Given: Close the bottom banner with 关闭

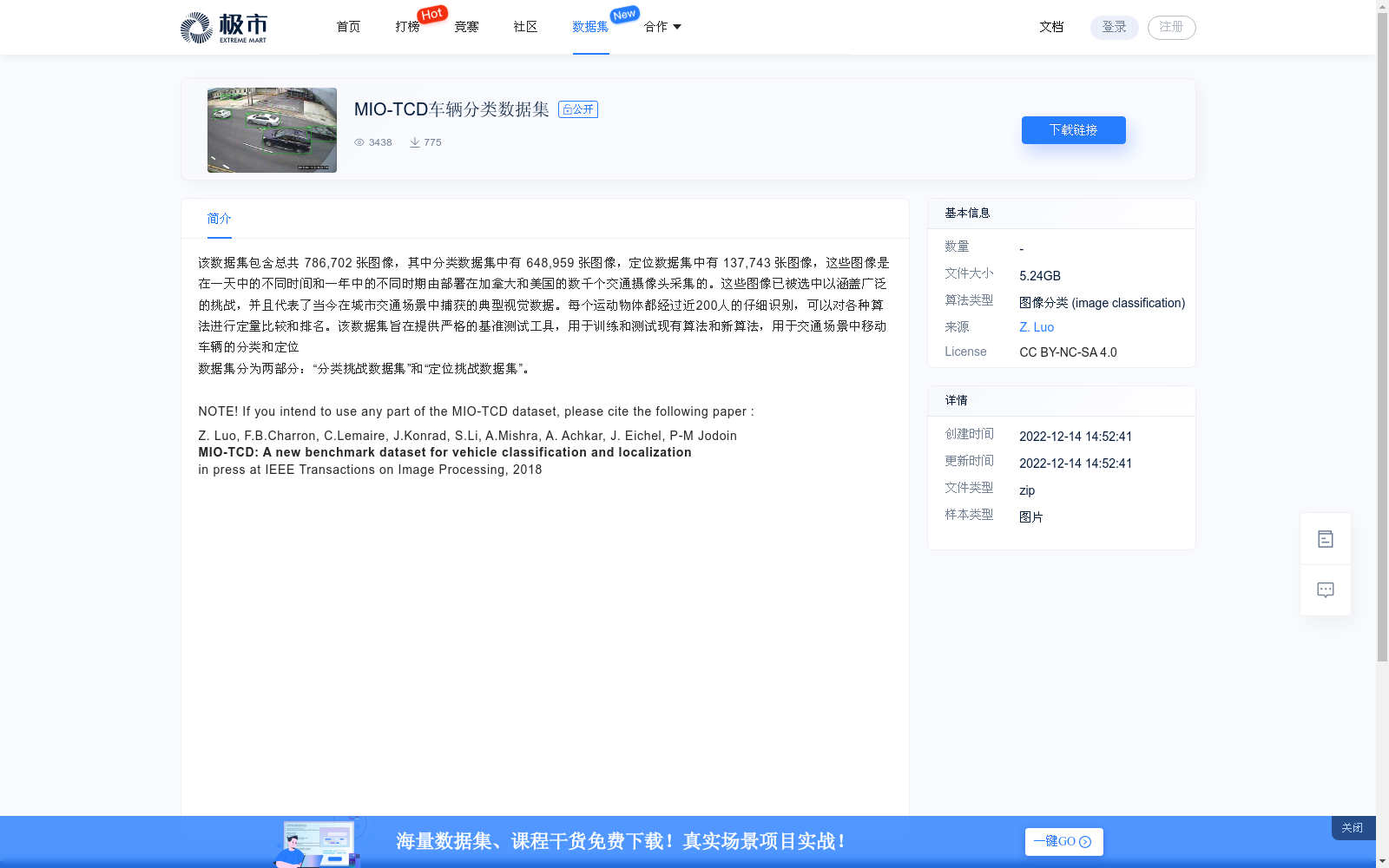Looking at the screenshot, I should (x=1353, y=828).
